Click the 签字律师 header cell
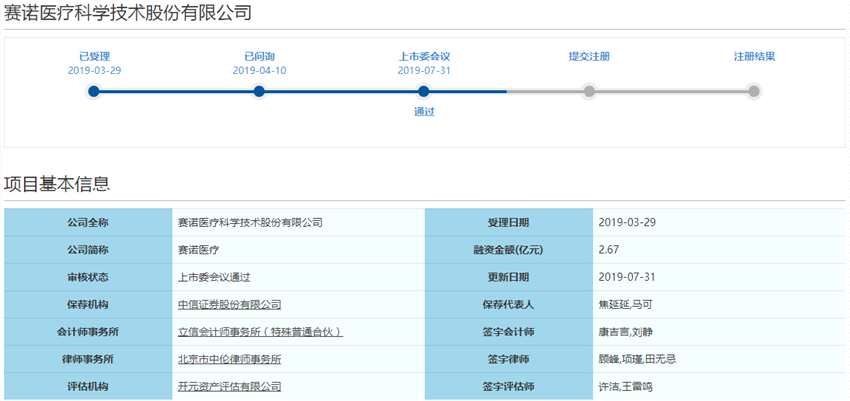 click(508, 359)
